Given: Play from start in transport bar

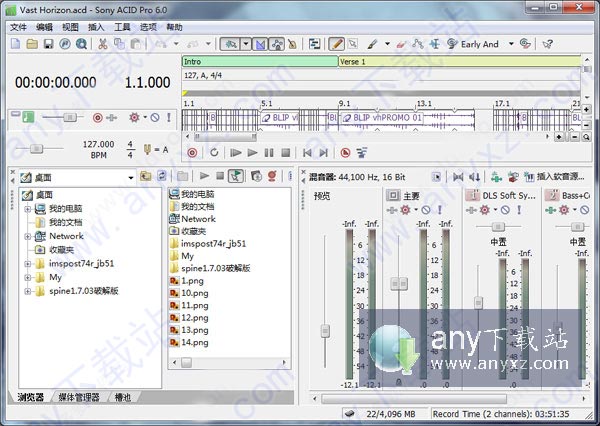Looking at the screenshot, I should click(235, 153).
